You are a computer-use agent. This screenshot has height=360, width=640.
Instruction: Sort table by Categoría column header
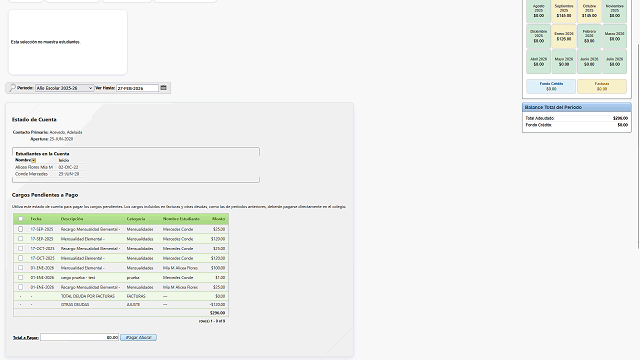[x=136, y=219]
